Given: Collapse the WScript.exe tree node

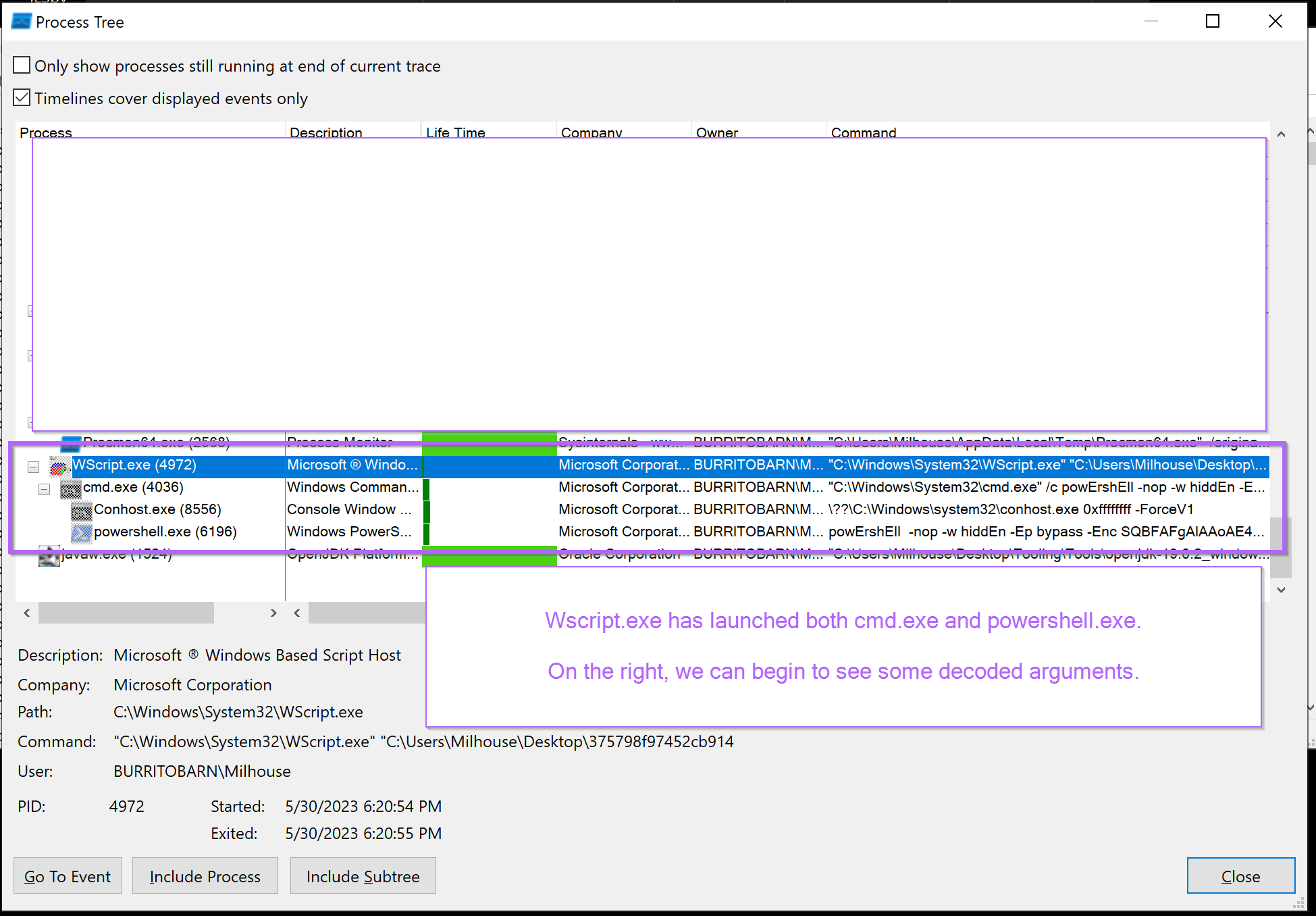Looking at the screenshot, I should [32, 466].
